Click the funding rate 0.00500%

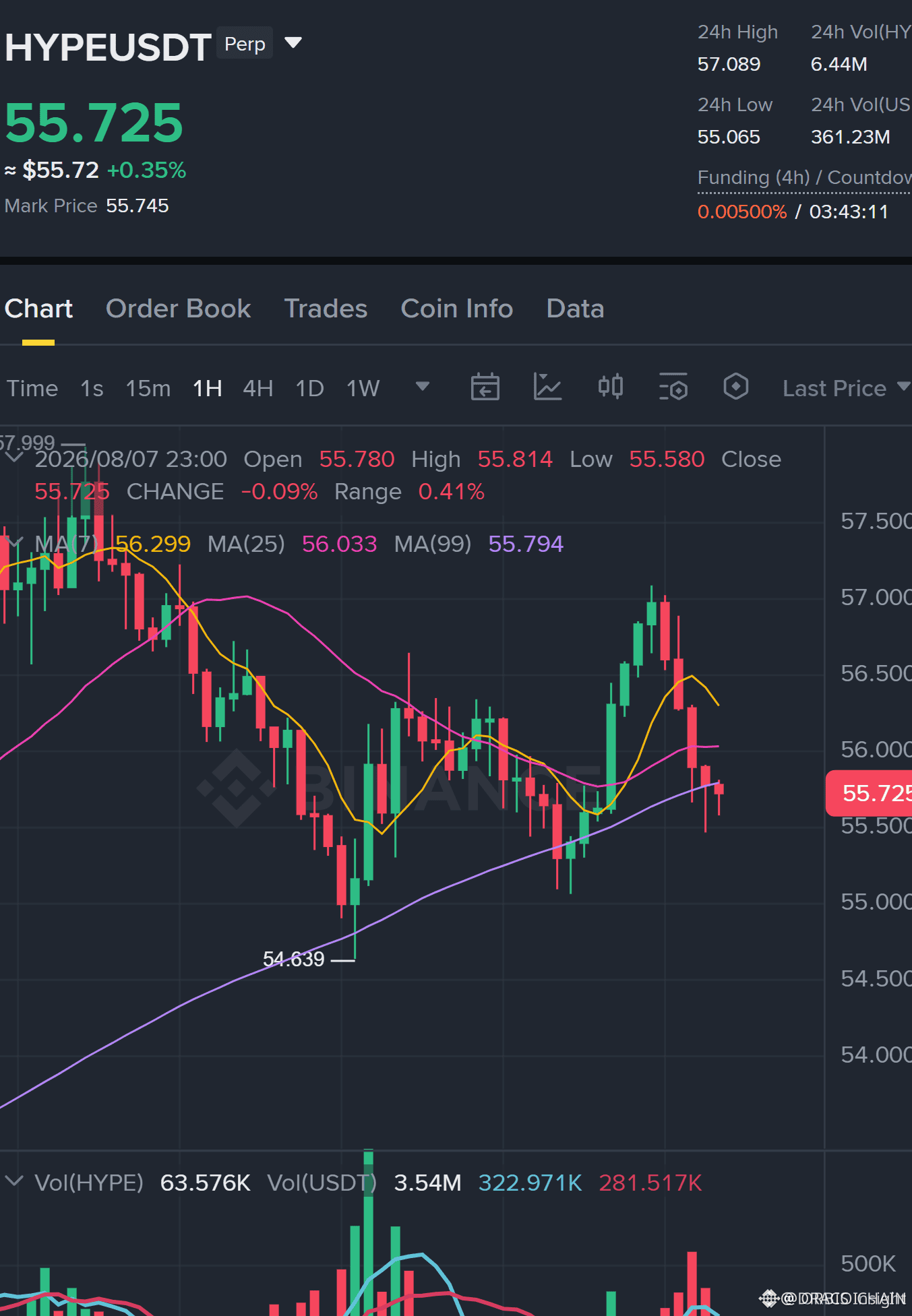(x=742, y=212)
